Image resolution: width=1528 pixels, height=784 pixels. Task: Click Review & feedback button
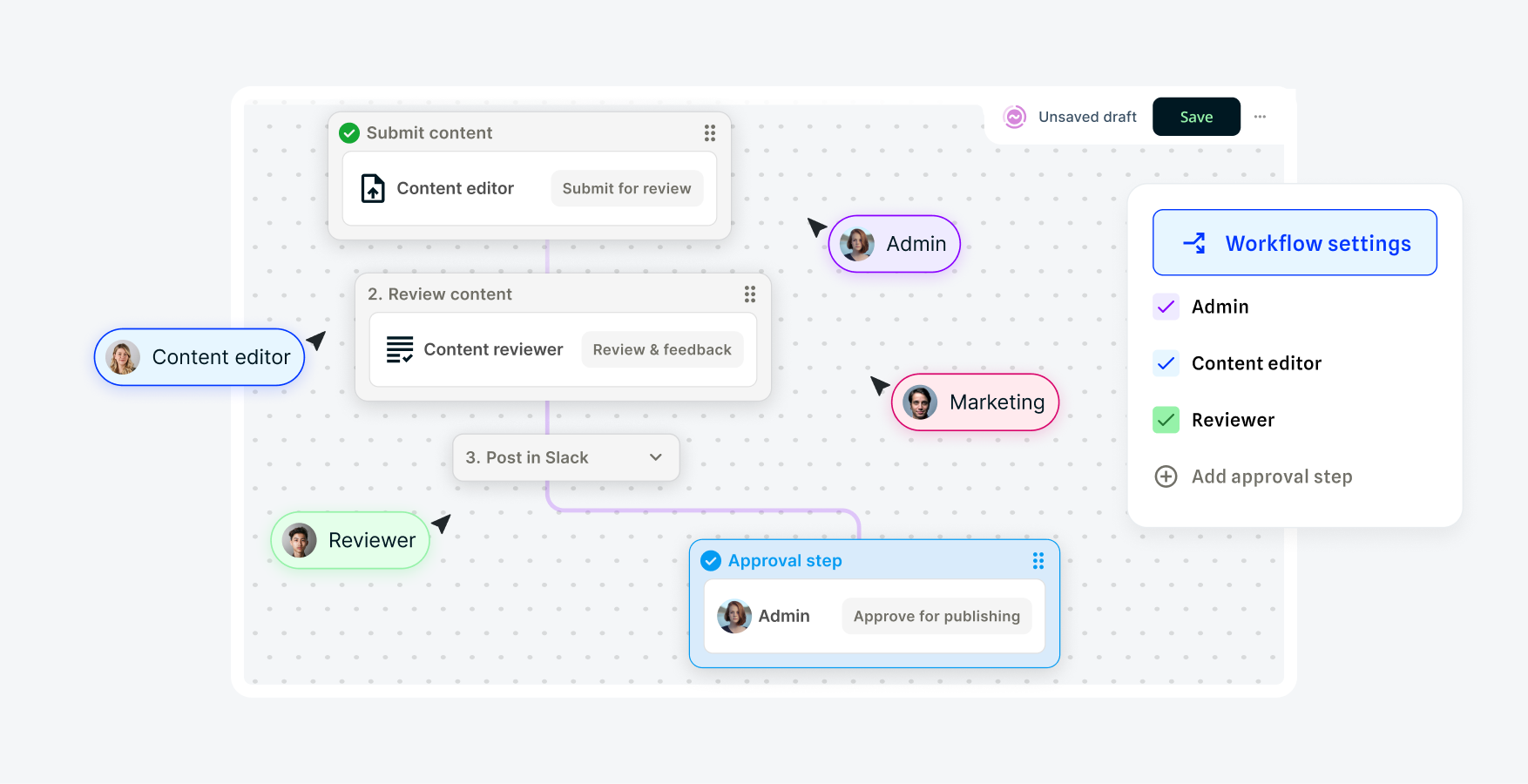pos(662,349)
